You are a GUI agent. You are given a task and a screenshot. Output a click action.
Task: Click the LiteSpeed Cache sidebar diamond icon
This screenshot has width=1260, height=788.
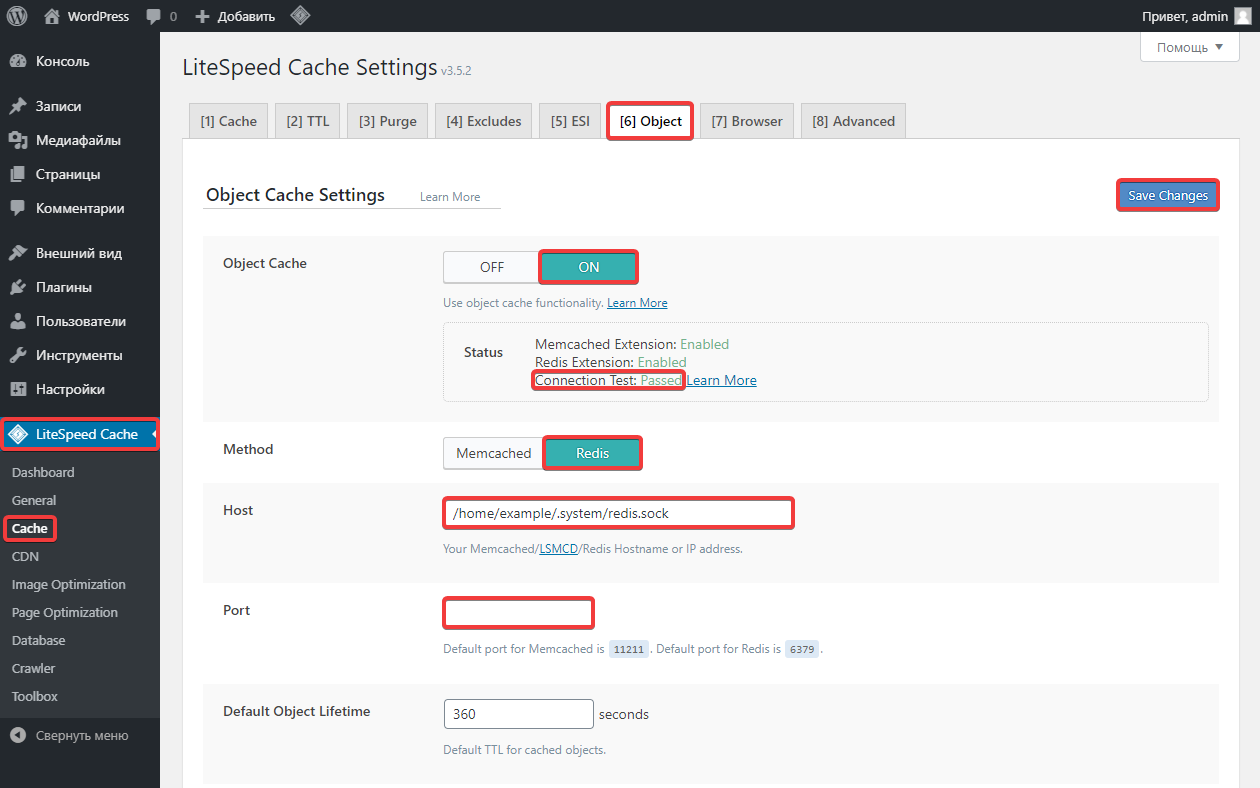point(18,434)
